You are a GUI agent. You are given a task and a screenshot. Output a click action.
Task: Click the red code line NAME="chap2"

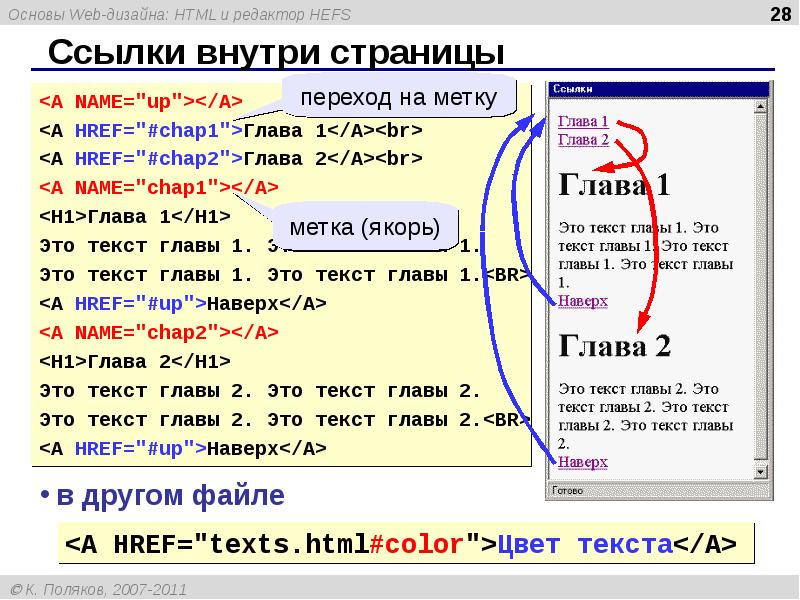click(158, 332)
